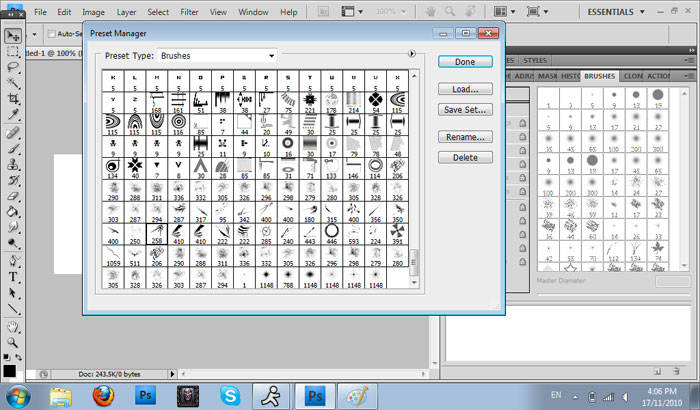Screen dimensions: 700x410
Task: Select the Line tool
Action: [x=13, y=309]
